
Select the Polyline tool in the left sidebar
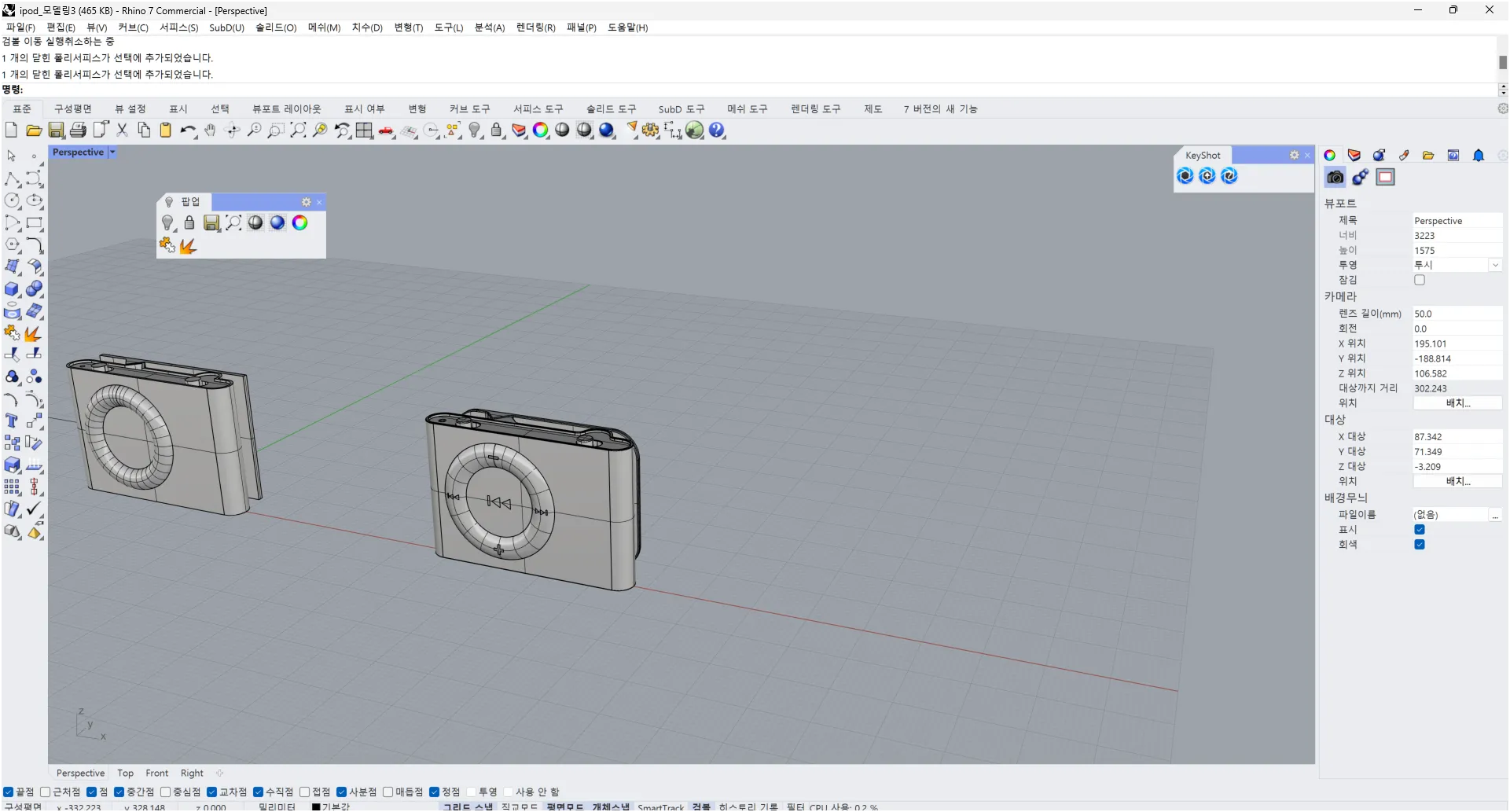coord(13,179)
